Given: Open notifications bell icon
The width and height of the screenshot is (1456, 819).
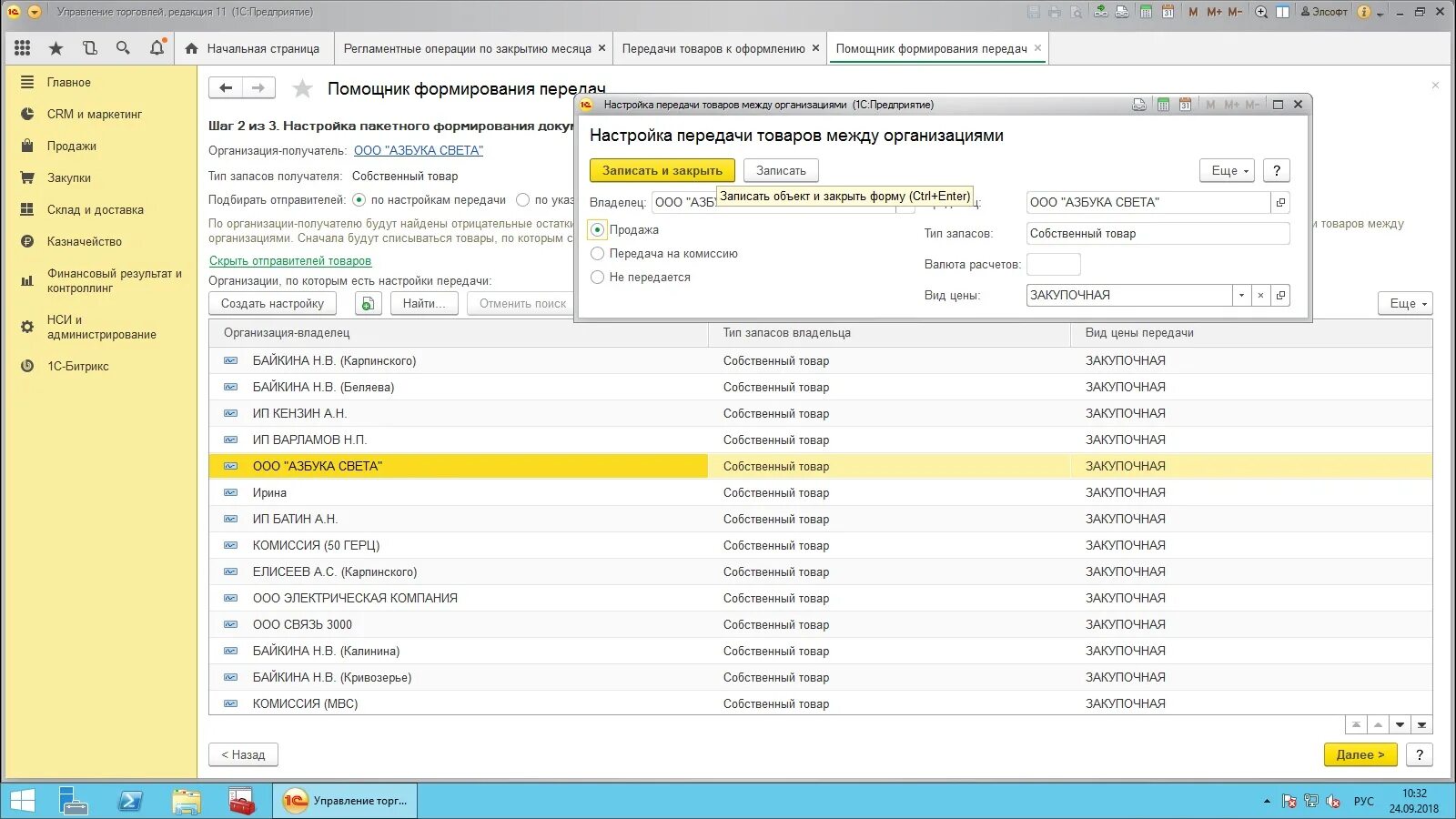Looking at the screenshot, I should point(157,48).
